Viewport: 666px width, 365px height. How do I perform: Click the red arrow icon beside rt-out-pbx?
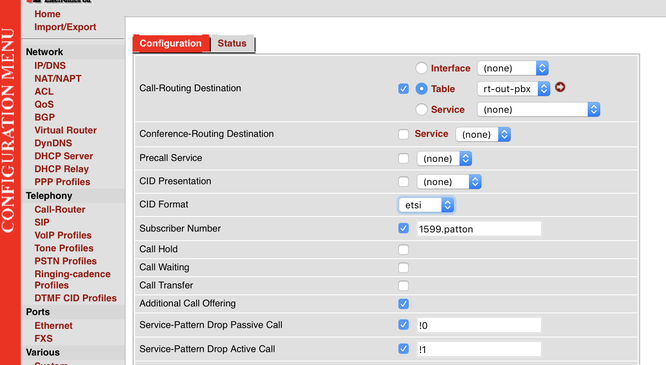tap(560, 87)
